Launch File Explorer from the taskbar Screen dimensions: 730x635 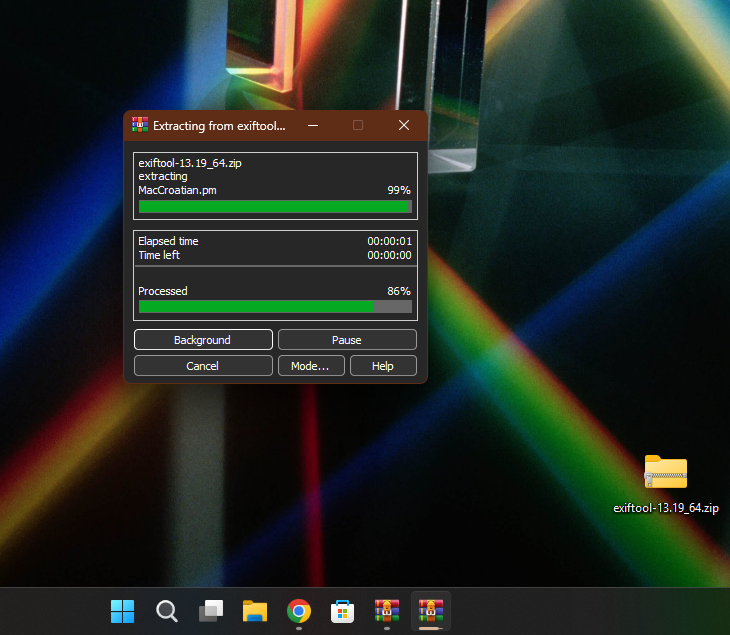[255, 611]
